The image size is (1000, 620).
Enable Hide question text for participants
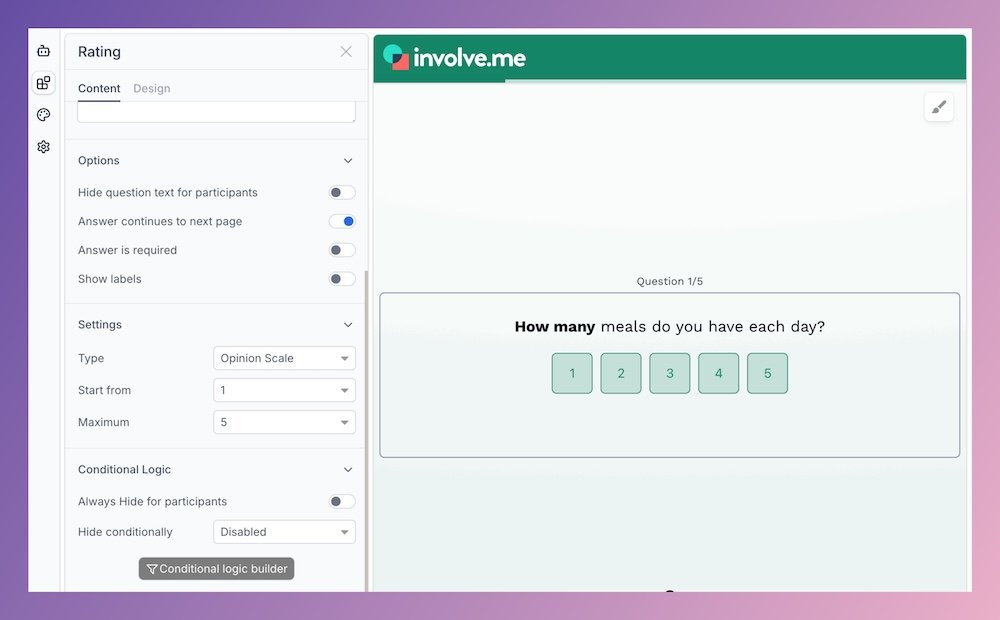point(341,192)
